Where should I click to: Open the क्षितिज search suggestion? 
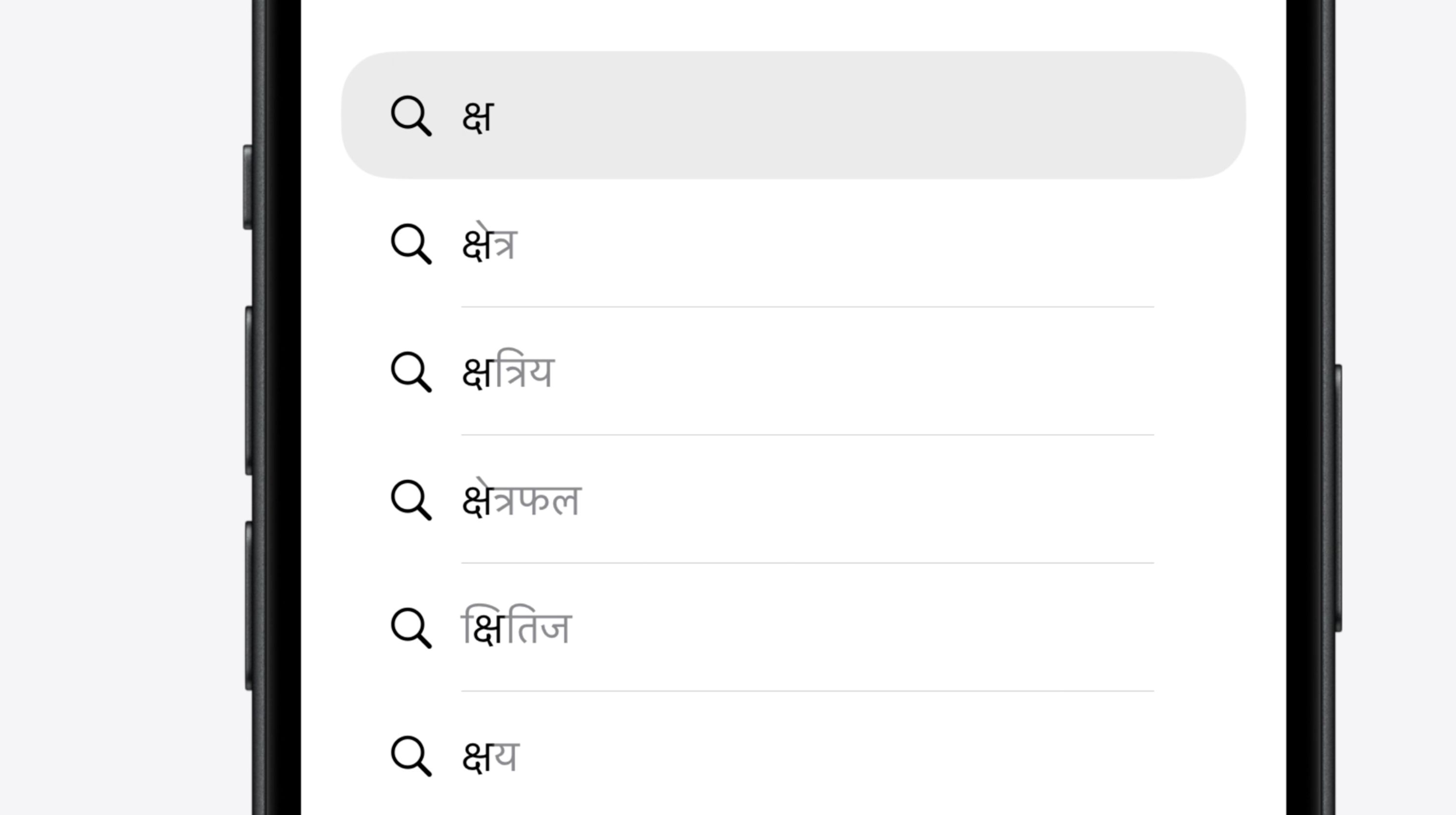click(x=517, y=629)
